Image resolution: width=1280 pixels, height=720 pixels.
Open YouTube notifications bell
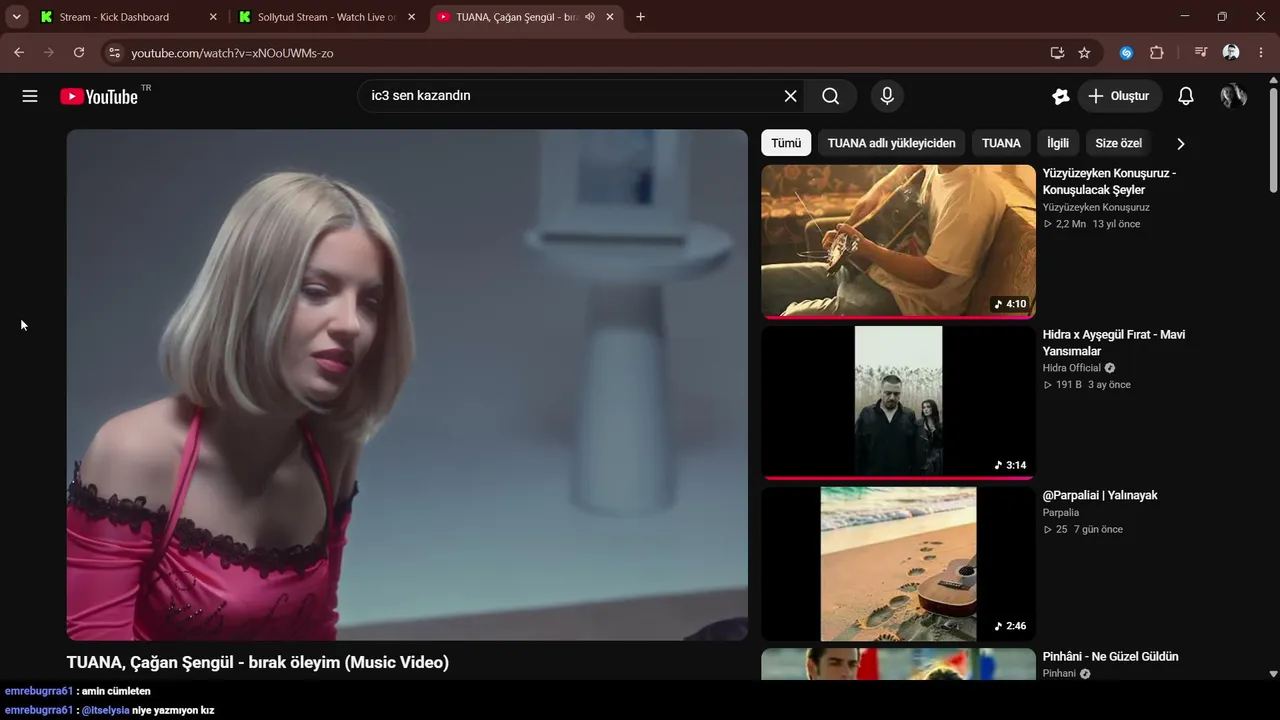tap(1185, 96)
